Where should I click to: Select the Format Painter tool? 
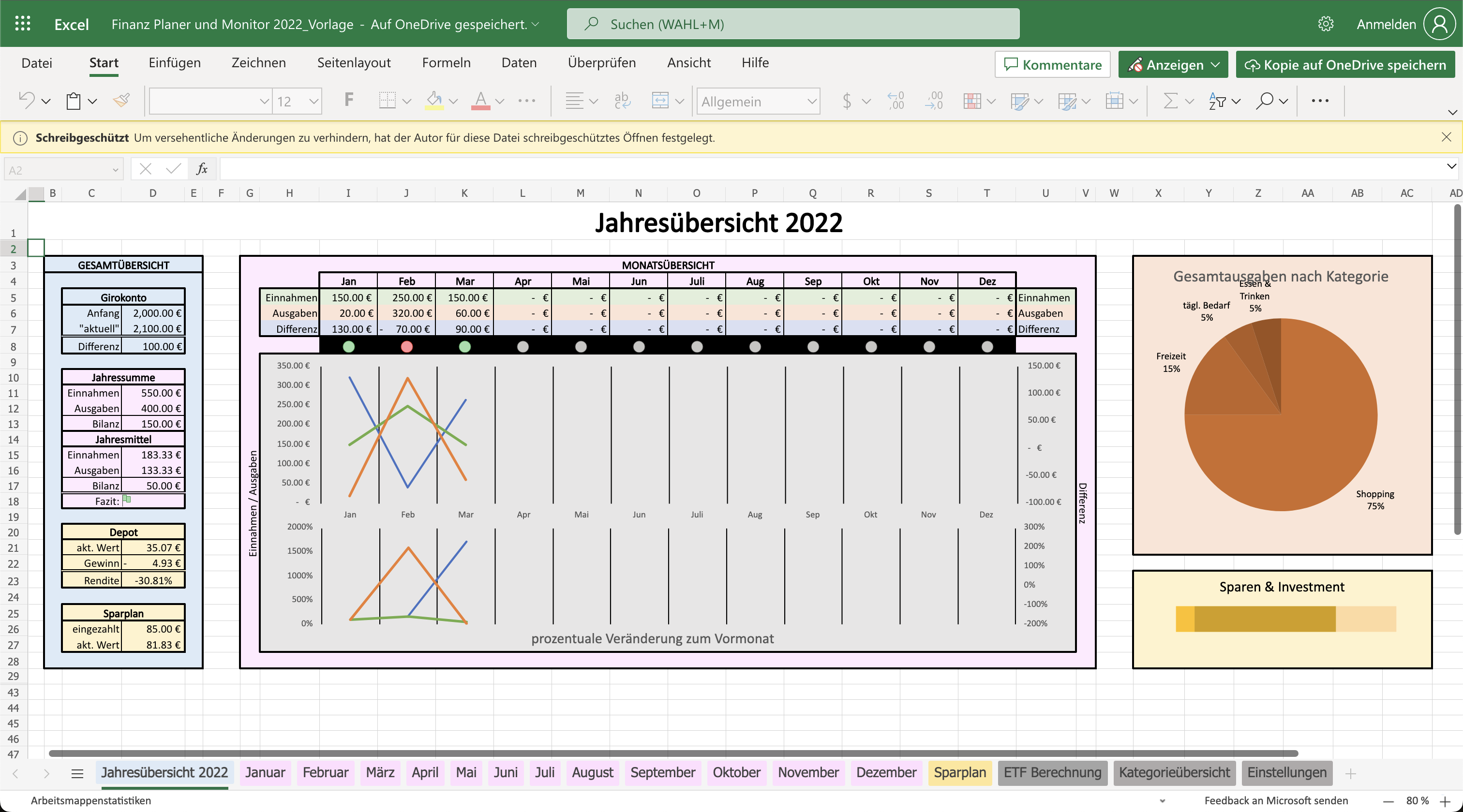click(121, 101)
